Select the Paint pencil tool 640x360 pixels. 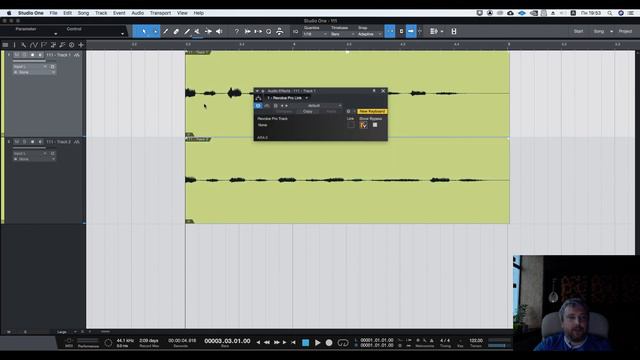pos(187,31)
